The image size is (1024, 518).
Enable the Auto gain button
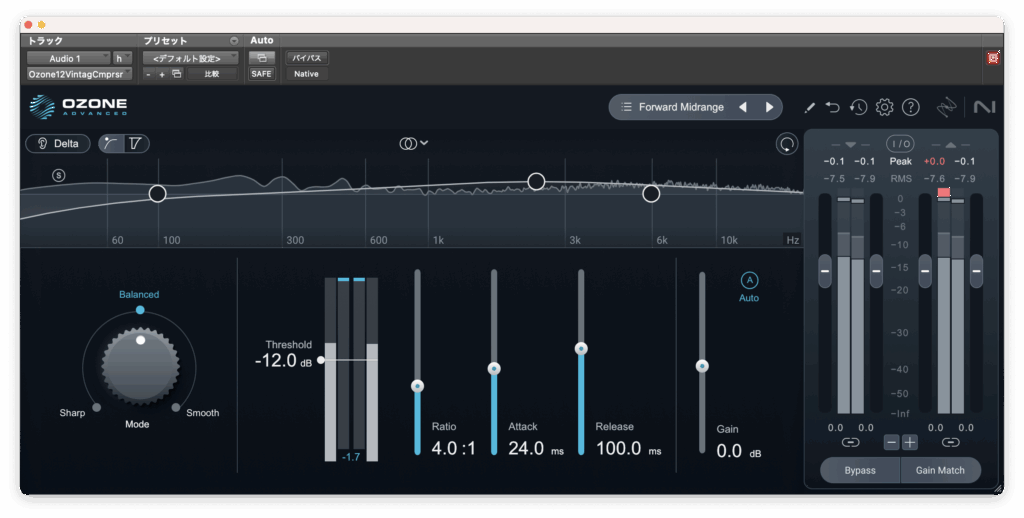[749, 281]
